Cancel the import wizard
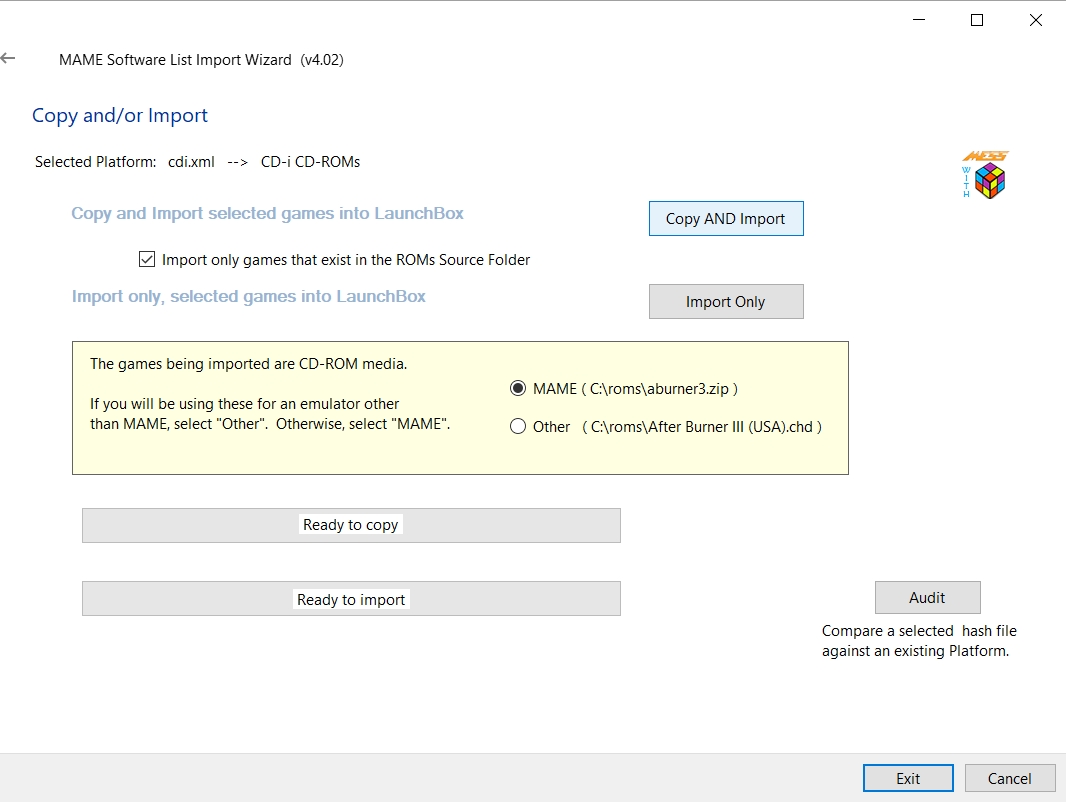The height and width of the screenshot is (803, 1066). point(1010,779)
